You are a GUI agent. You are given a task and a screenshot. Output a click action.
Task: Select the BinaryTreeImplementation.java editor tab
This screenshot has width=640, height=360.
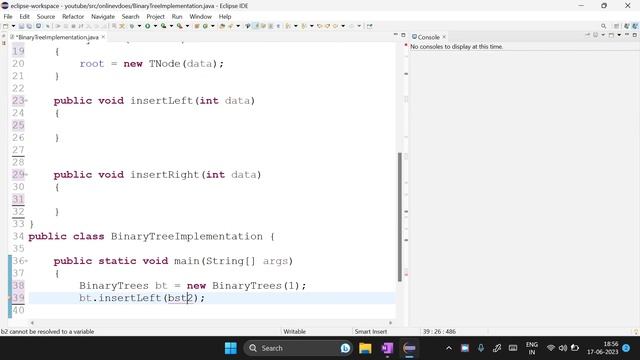pyautogui.click(x=57, y=37)
